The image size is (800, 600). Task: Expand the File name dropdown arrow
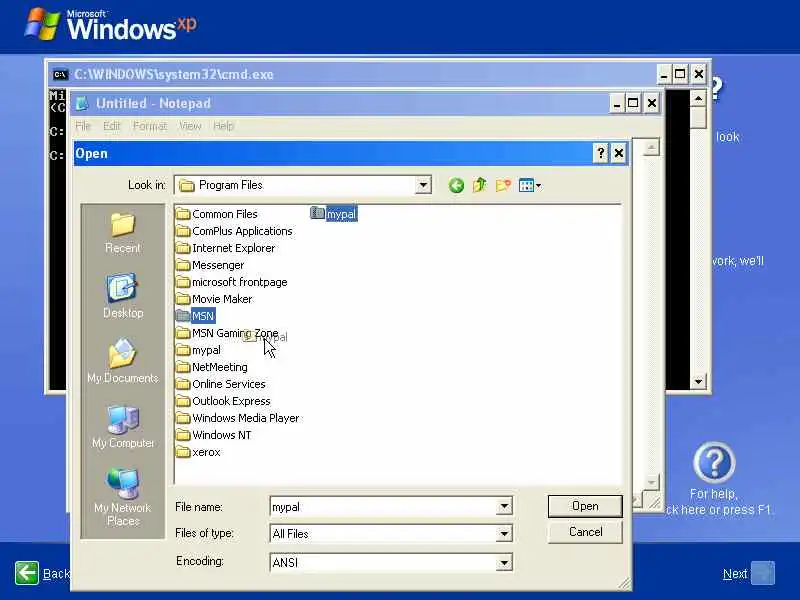[x=504, y=507]
